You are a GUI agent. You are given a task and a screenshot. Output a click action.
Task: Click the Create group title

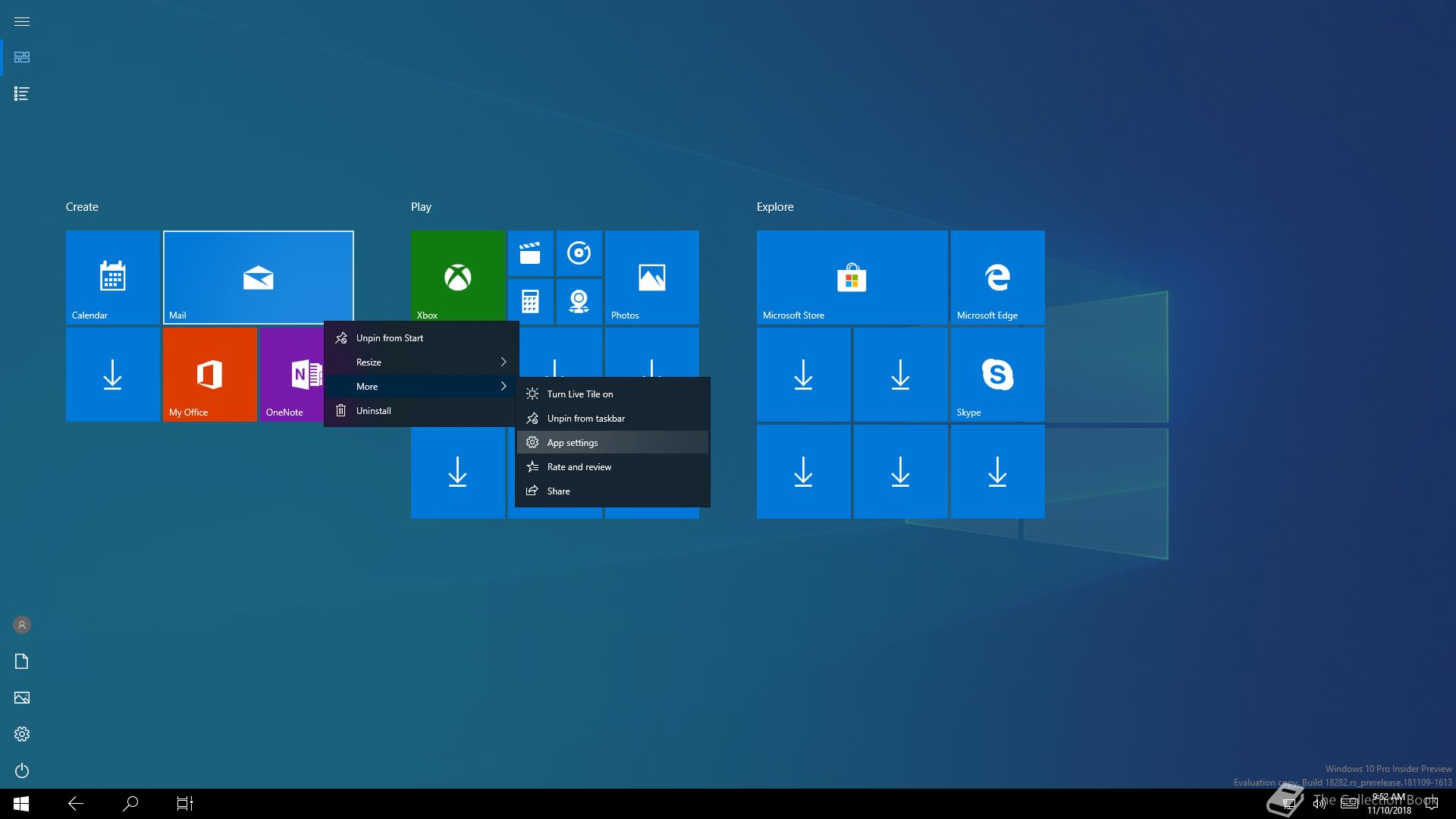(82, 207)
